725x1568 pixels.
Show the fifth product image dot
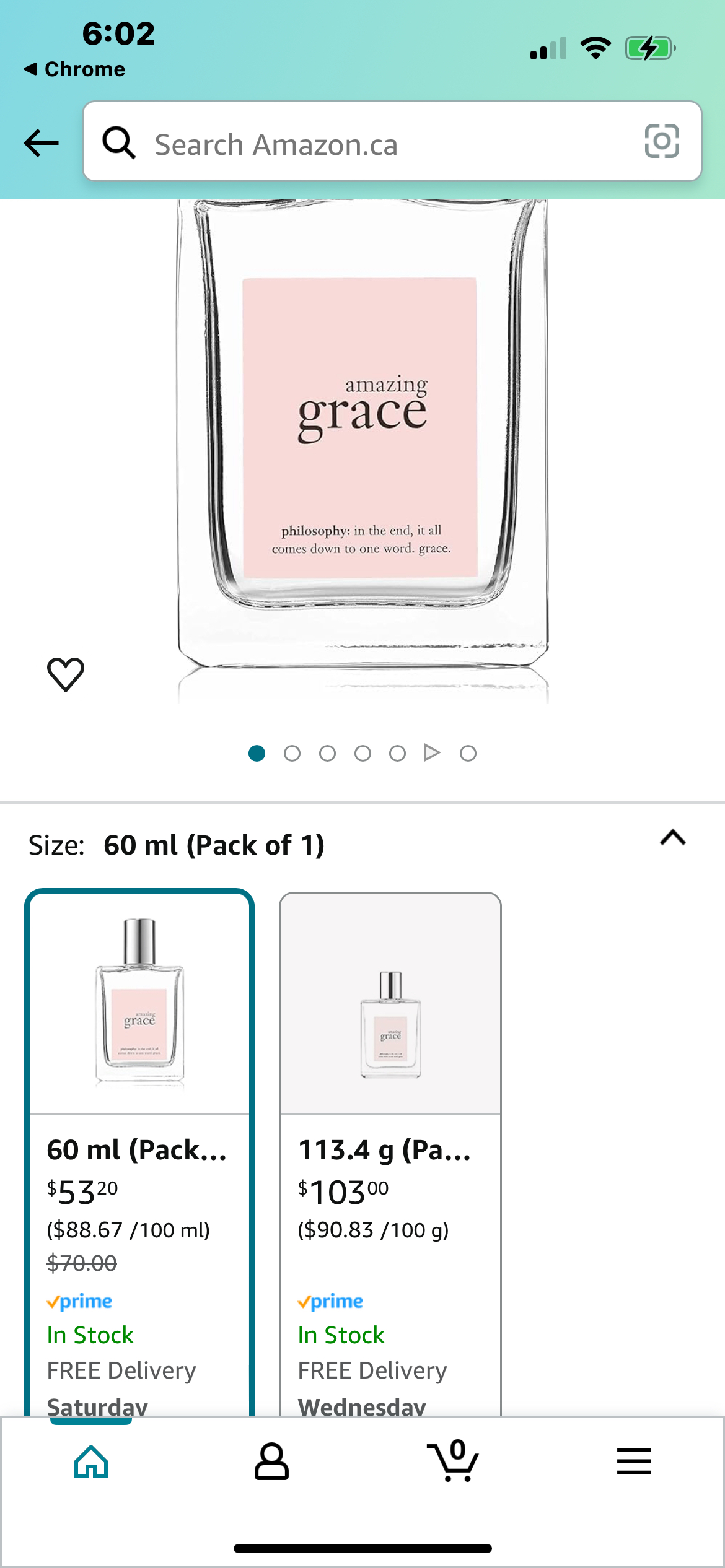[x=397, y=753]
